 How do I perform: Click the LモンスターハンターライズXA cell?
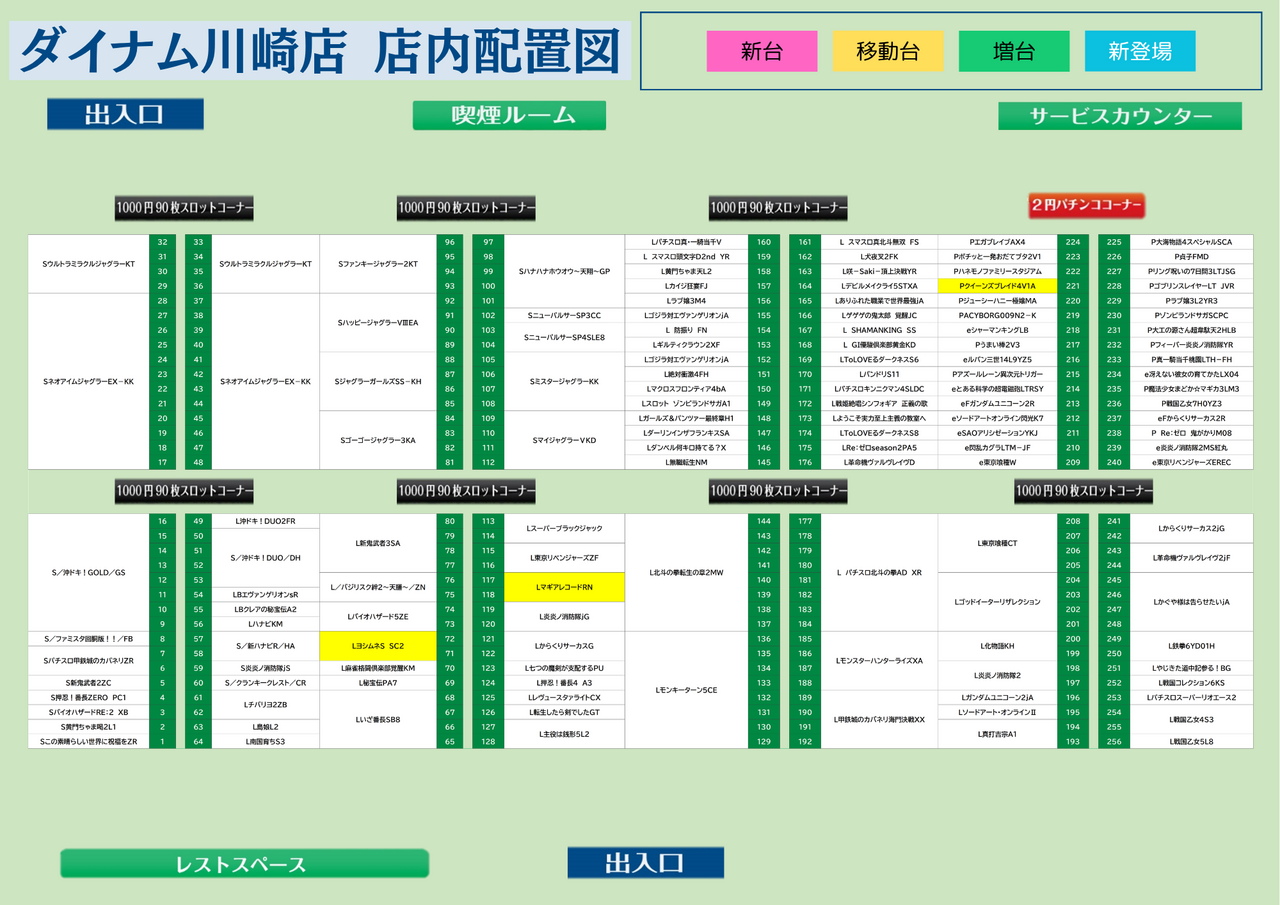click(x=879, y=660)
